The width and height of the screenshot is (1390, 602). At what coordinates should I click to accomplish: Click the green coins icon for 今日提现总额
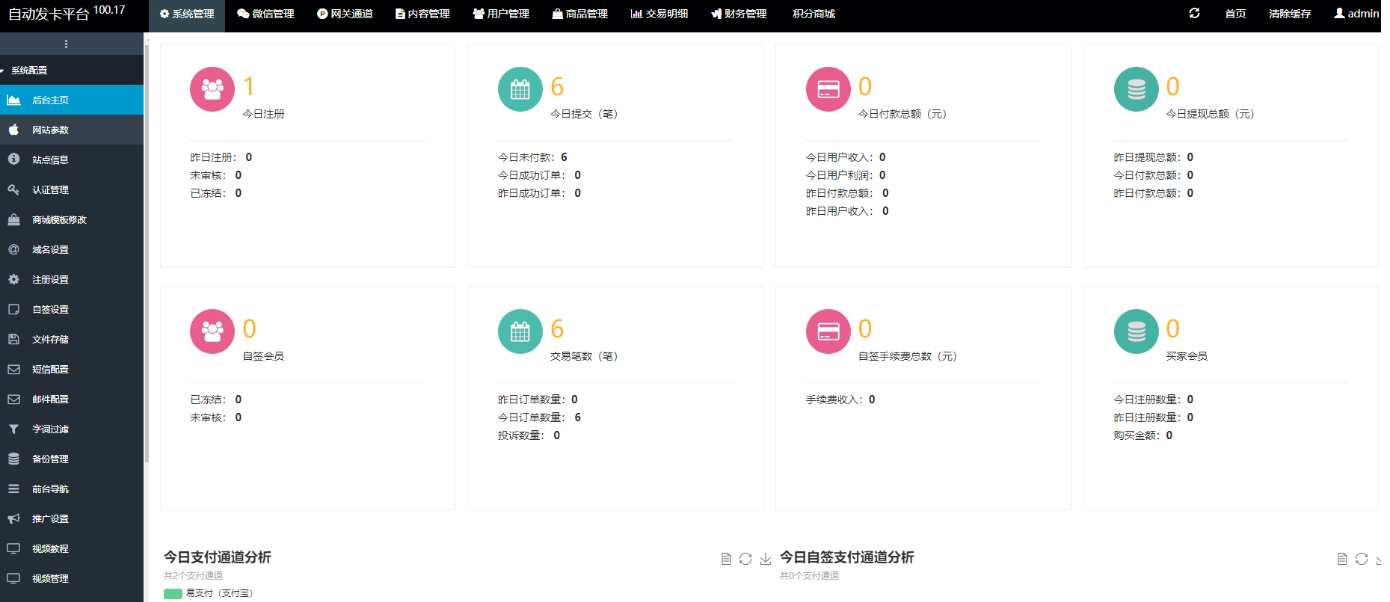pos(1136,89)
